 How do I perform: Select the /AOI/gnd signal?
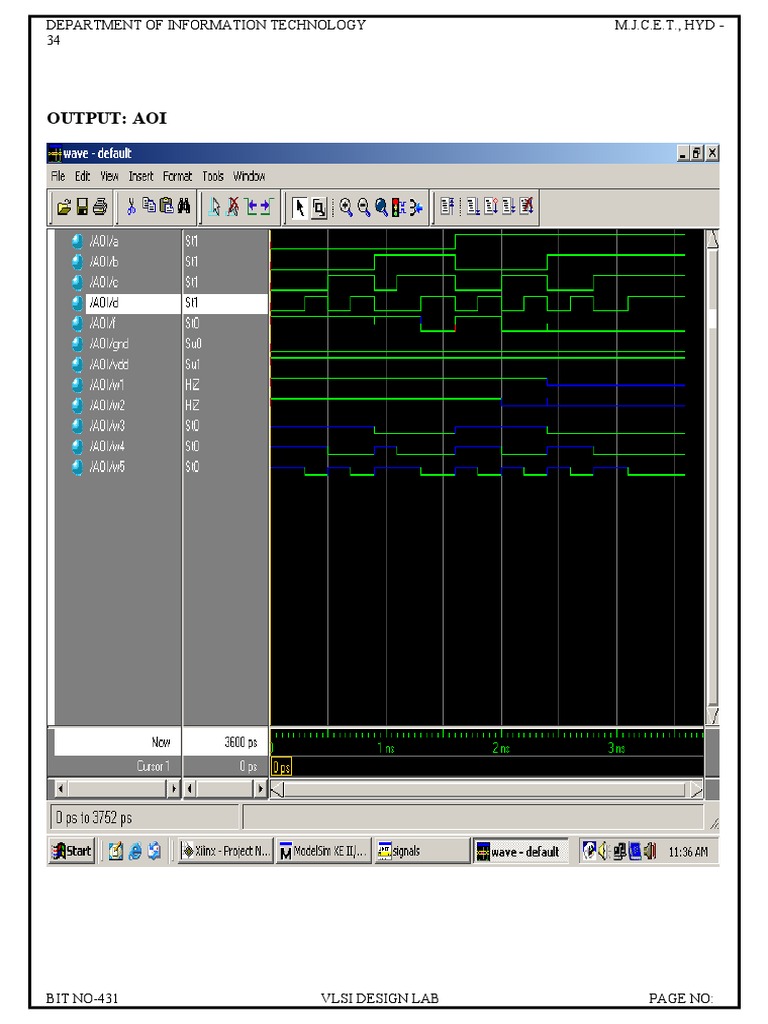tap(108, 344)
